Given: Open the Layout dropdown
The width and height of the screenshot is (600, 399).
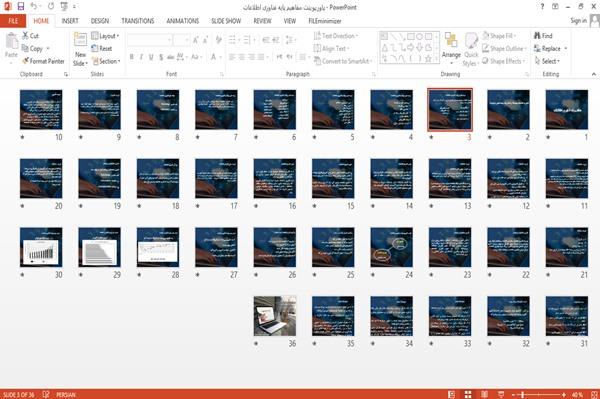Looking at the screenshot, I should pos(106,36).
